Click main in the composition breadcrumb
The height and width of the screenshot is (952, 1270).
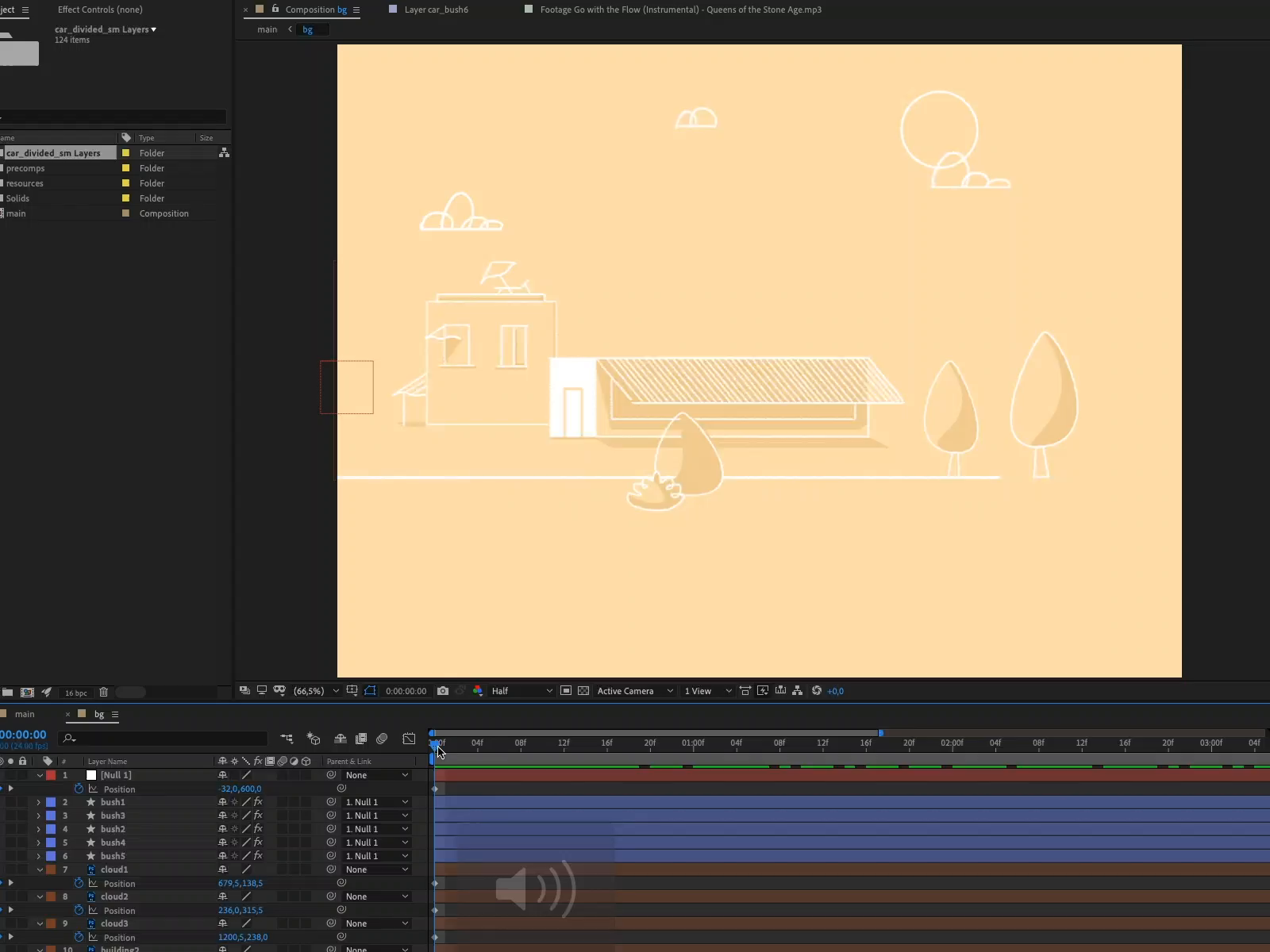(267, 29)
